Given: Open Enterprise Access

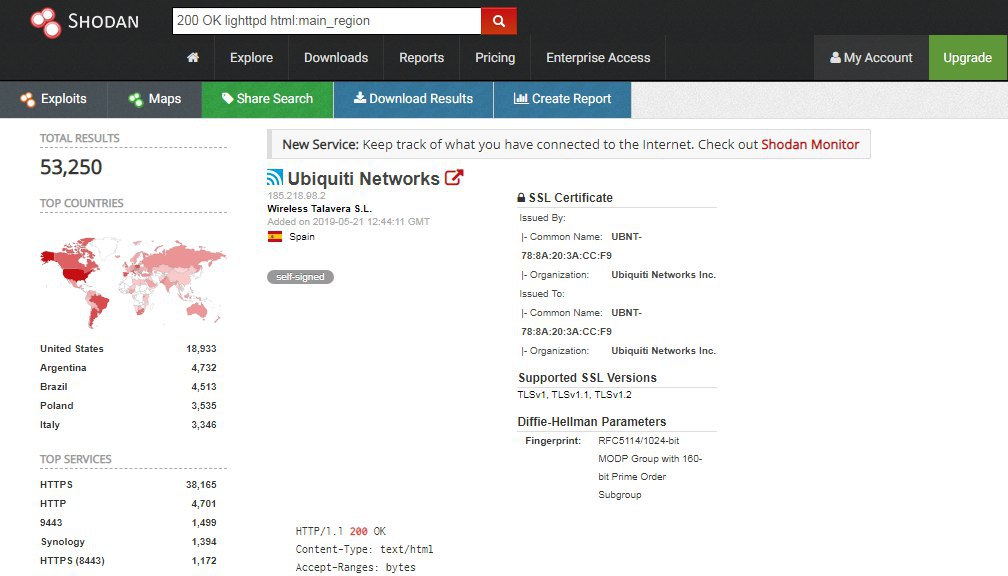Looking at the screenshot, I should point(598,57).
